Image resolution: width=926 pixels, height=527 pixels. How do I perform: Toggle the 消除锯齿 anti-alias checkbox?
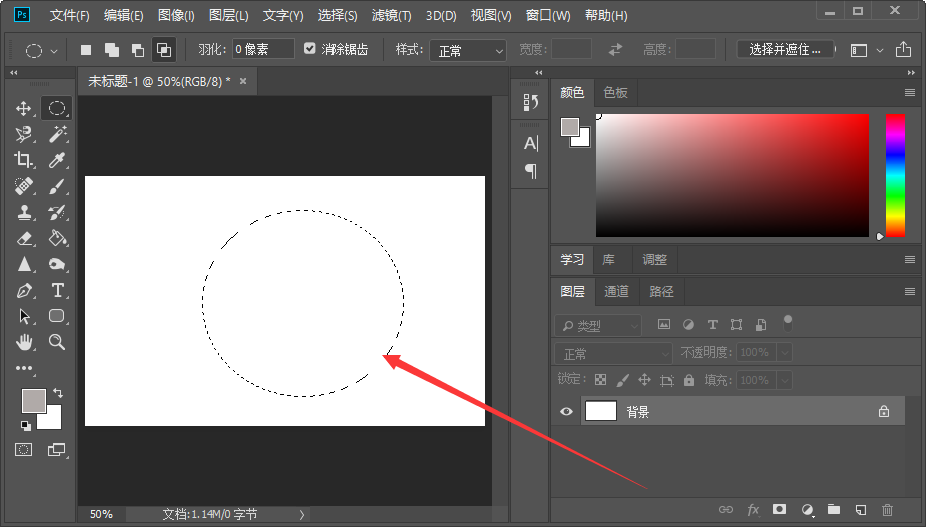click(310, 49)
